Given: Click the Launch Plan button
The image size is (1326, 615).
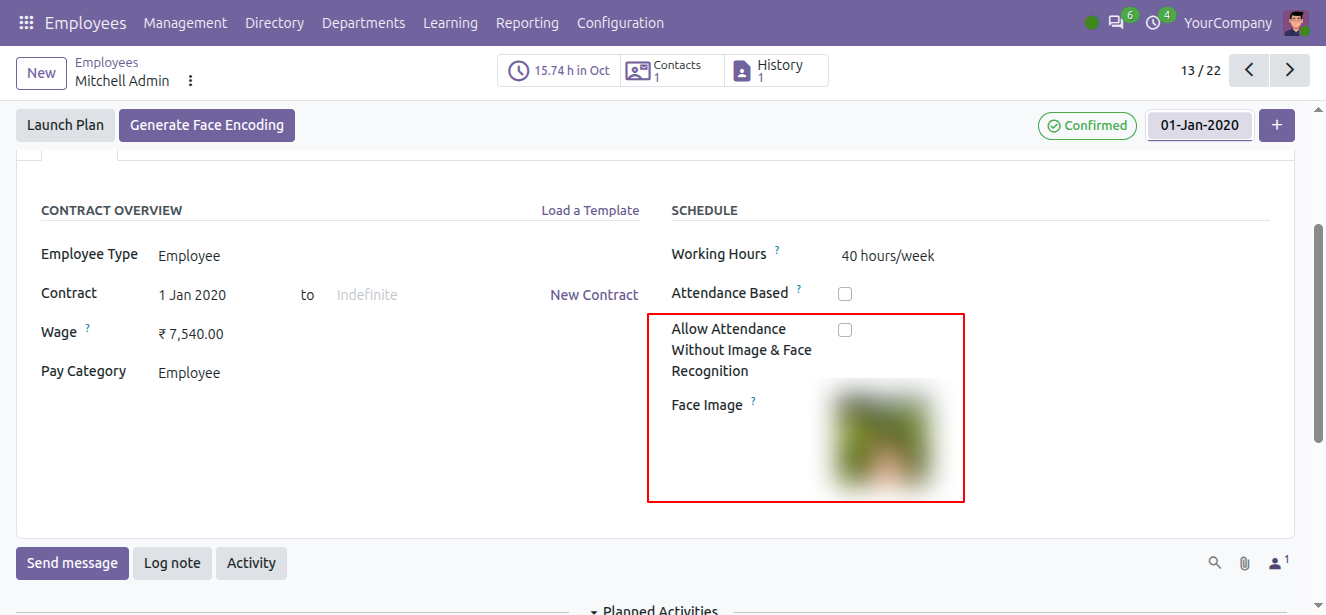Looking at the screenshot, I should pyautogui.click(x=65, y=125).
